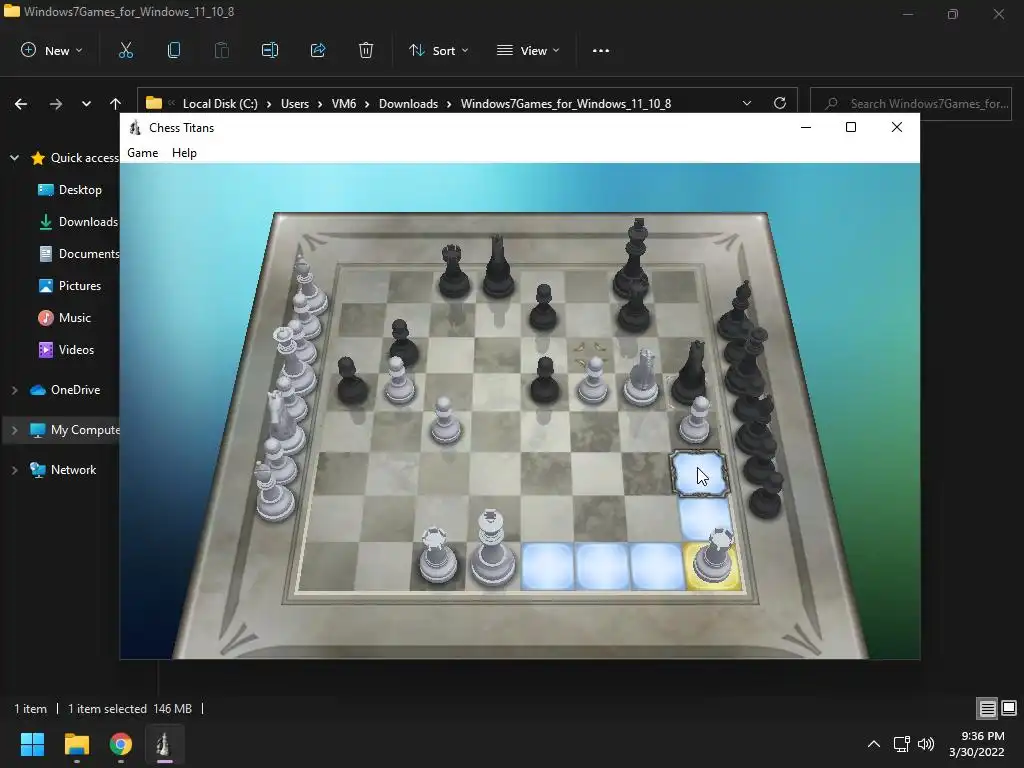Open the See more three-dot menu

pyautogui.click(x=601, y=50)
